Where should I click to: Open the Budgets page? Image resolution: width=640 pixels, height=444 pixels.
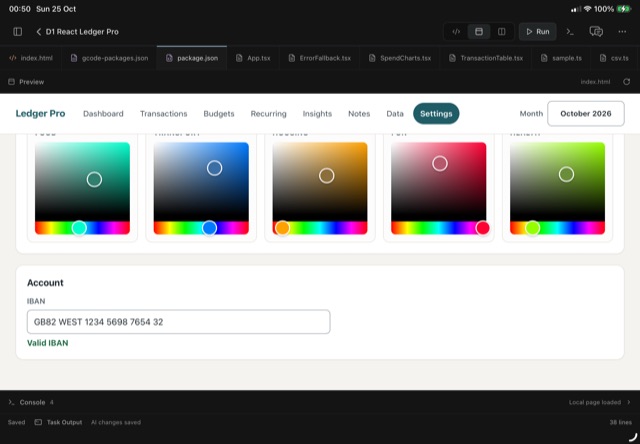tap(219, 114)
